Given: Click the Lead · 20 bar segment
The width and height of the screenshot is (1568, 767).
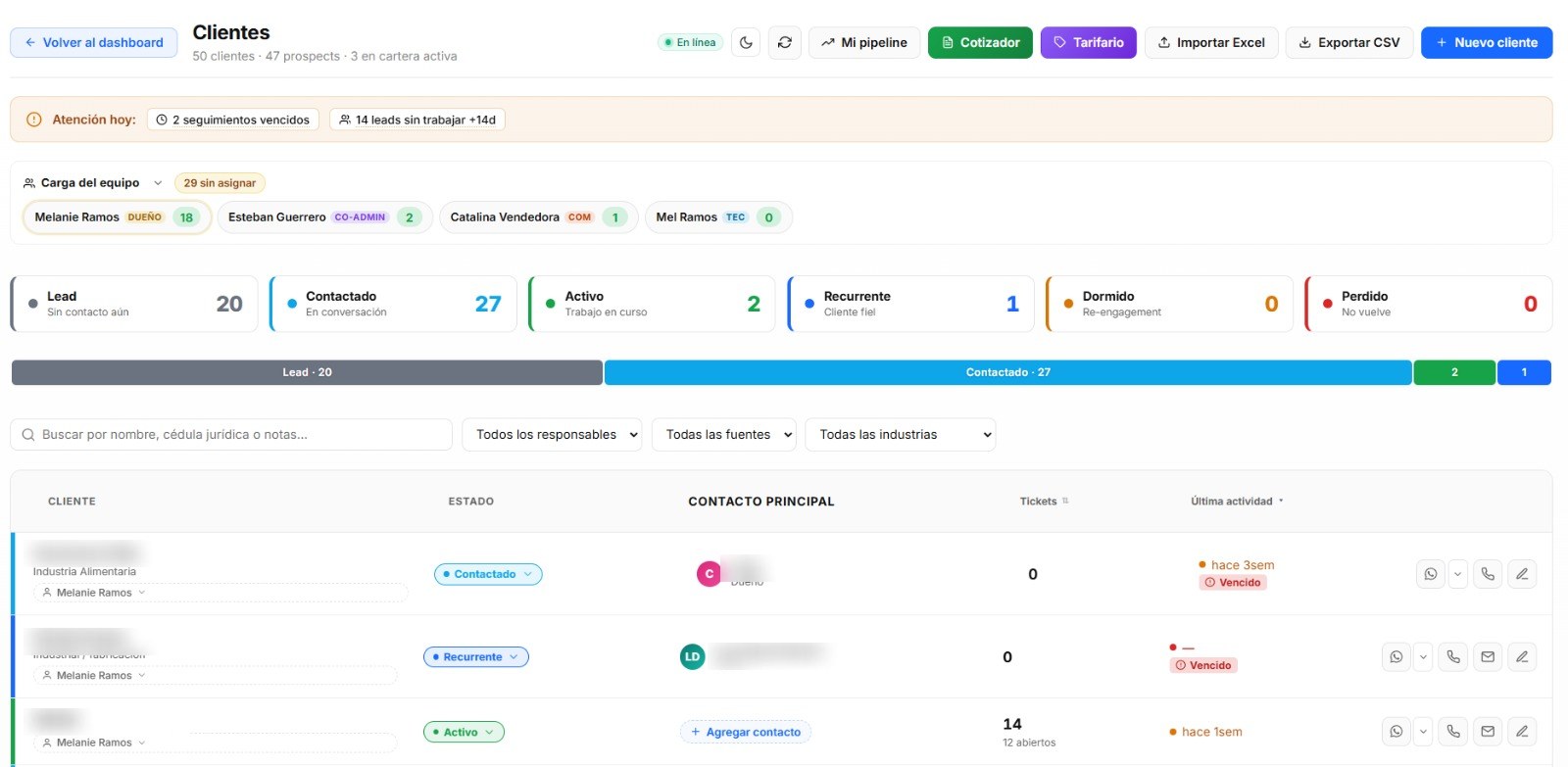Looking at the screenshot, I should [307, 372].
